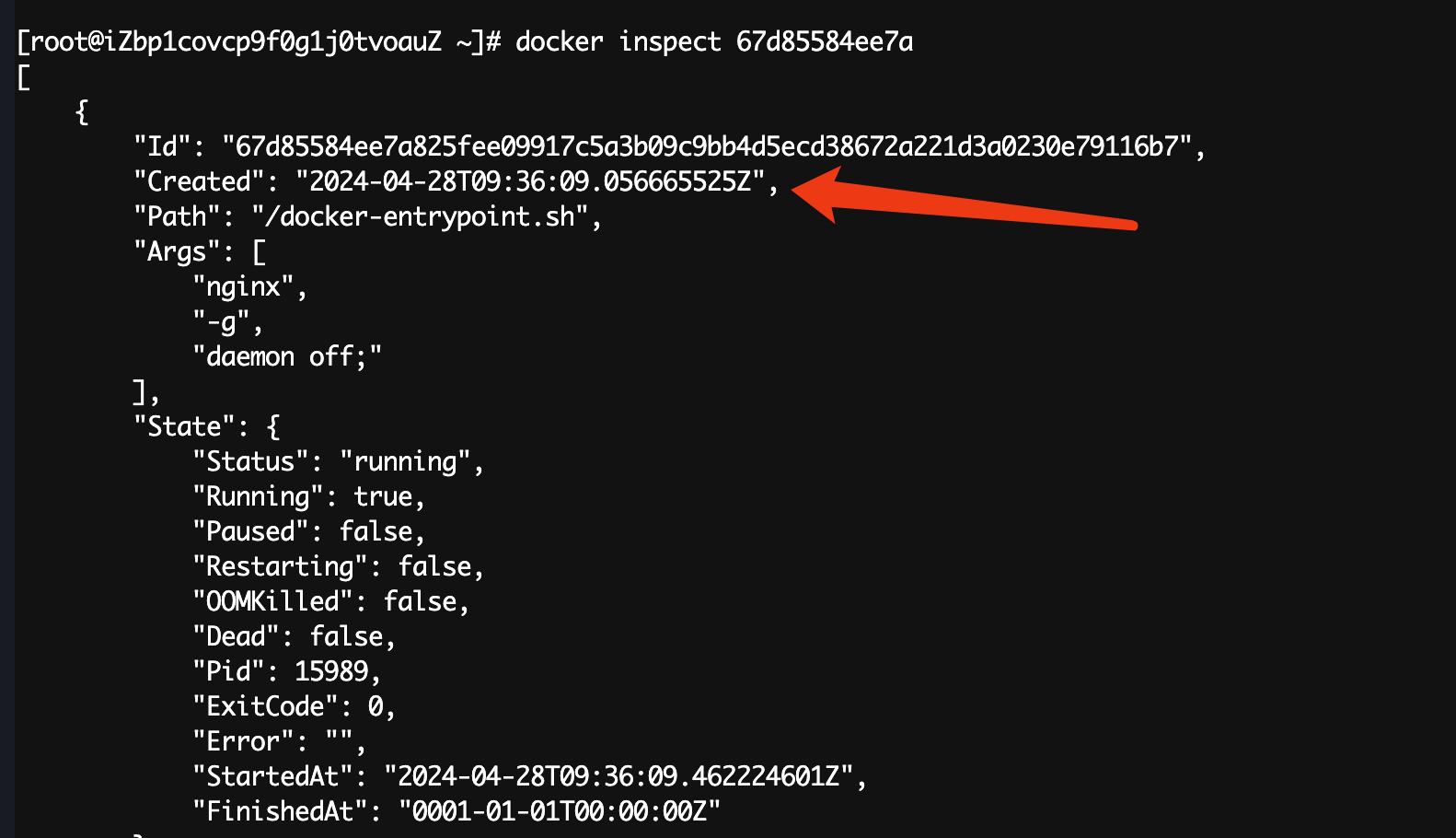Click the docker inspect command text

click(x=714, y=41)
